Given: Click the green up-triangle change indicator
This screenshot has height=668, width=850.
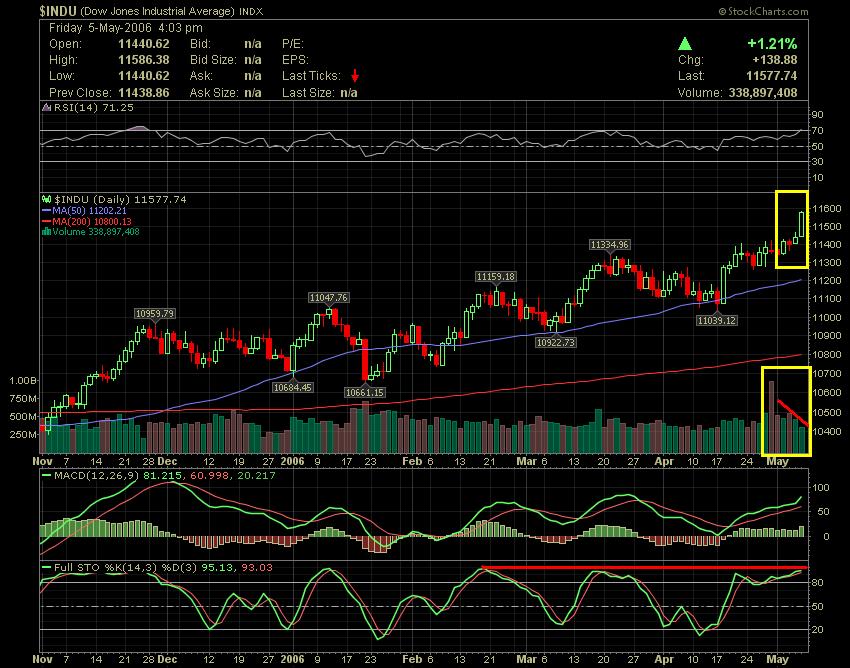Looking at the screenshot, I should [685, 44].
